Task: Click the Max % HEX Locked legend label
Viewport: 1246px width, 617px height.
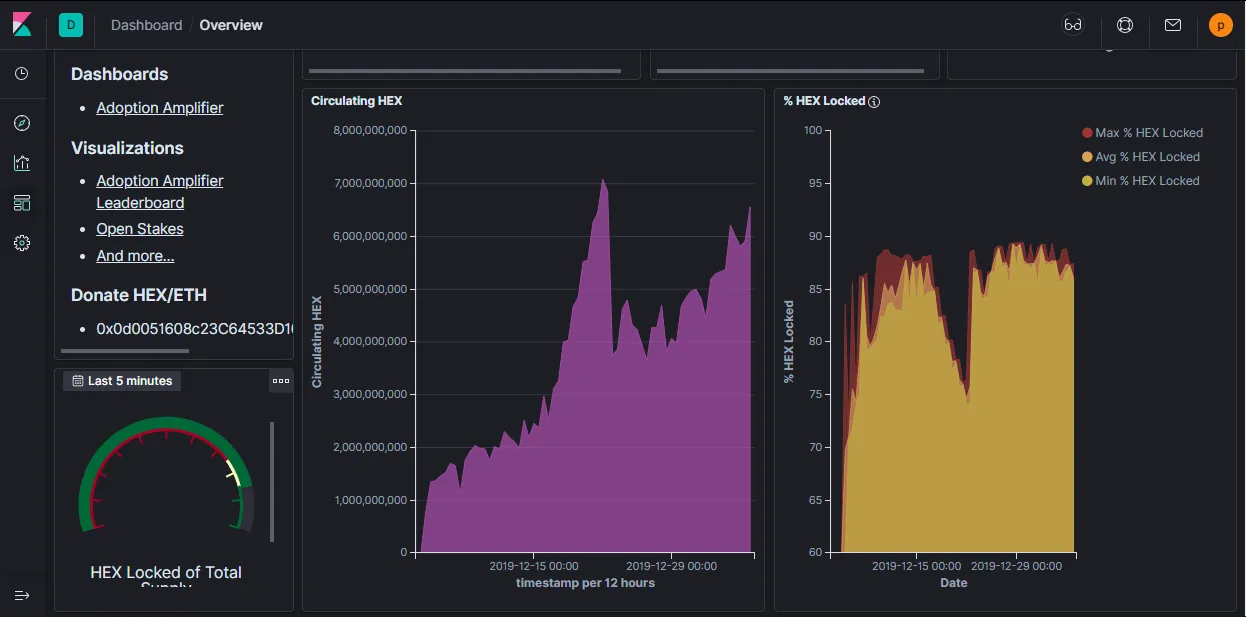Action: coord(1149,133)
